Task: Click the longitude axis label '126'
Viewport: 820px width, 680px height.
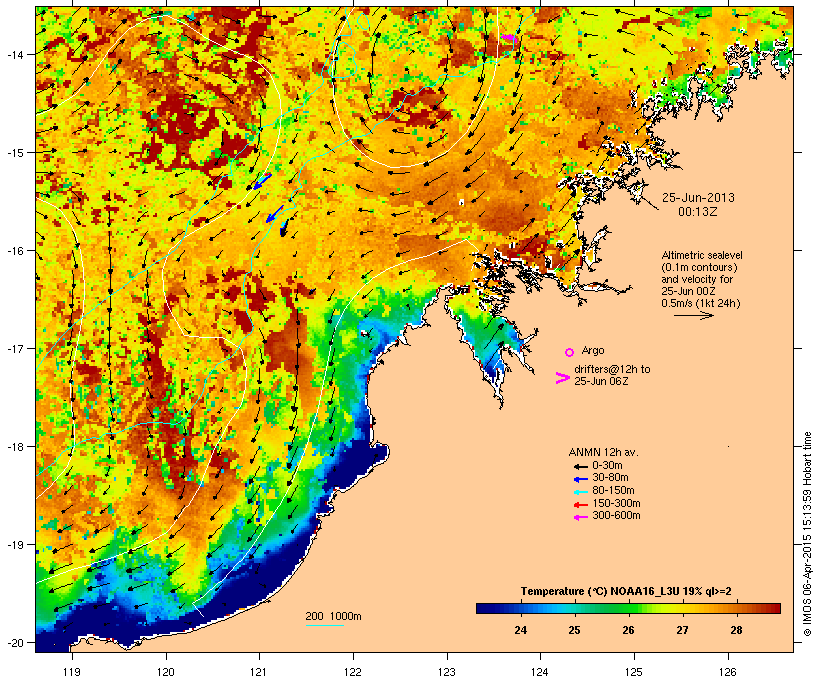Action: click(727, 672)
